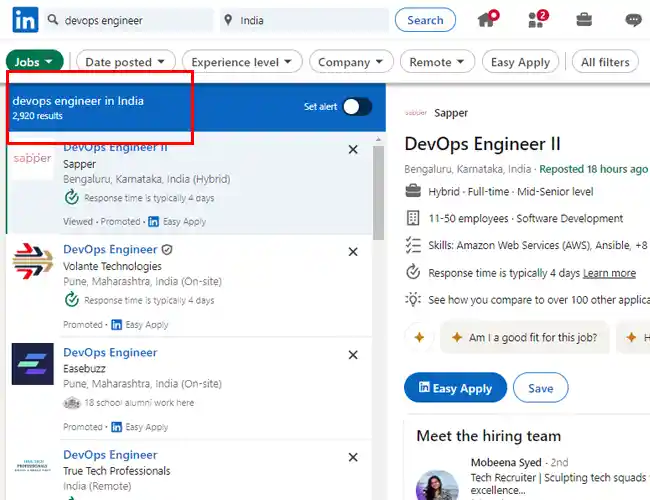The height and width of the screenshot is (500, 650).
Task: Dismiss the Easebuzz job card
Action: [353, 355]
